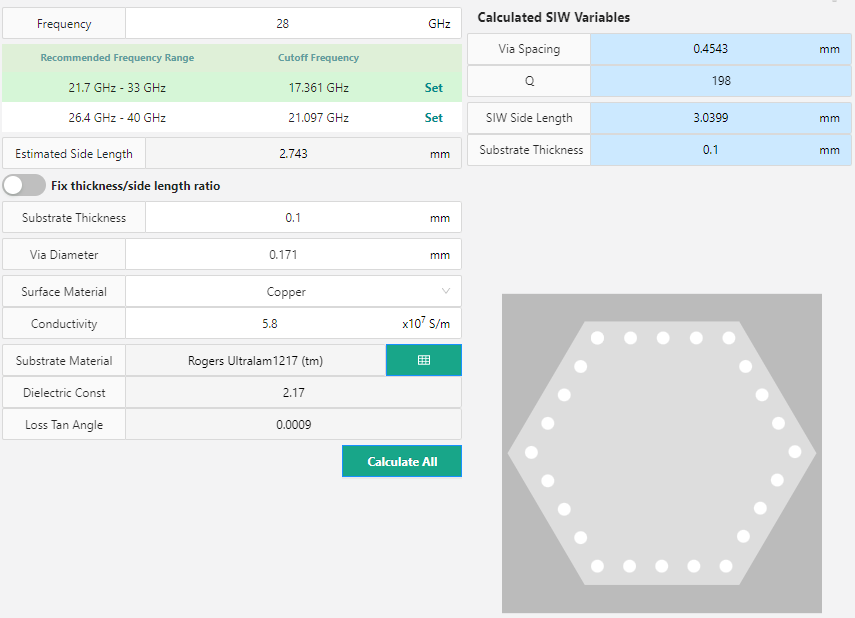
Task: Select the Dielectric Const value 2.17
Action: tap(293, 392)
